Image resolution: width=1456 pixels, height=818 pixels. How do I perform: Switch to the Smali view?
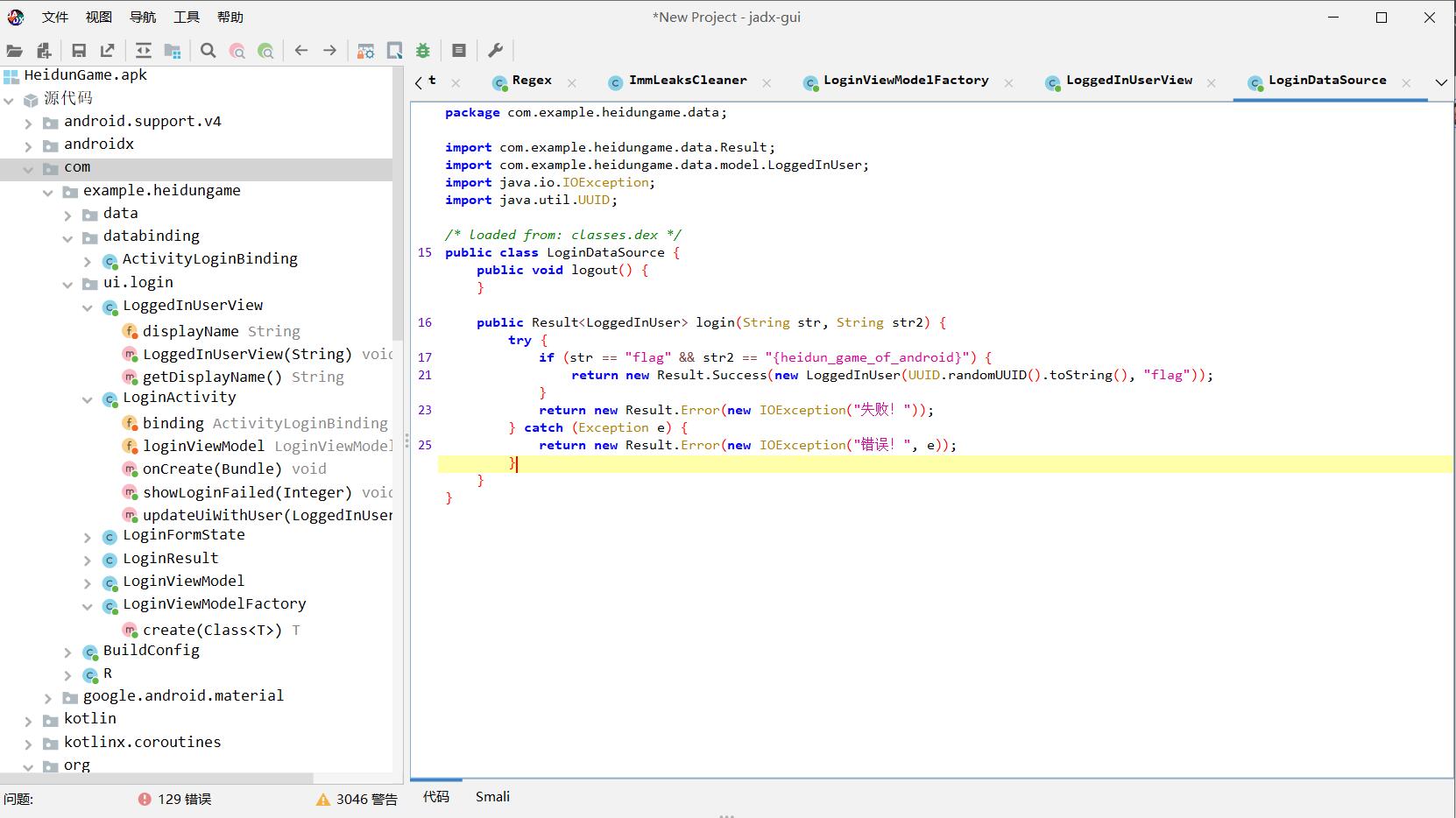(492, 796)
